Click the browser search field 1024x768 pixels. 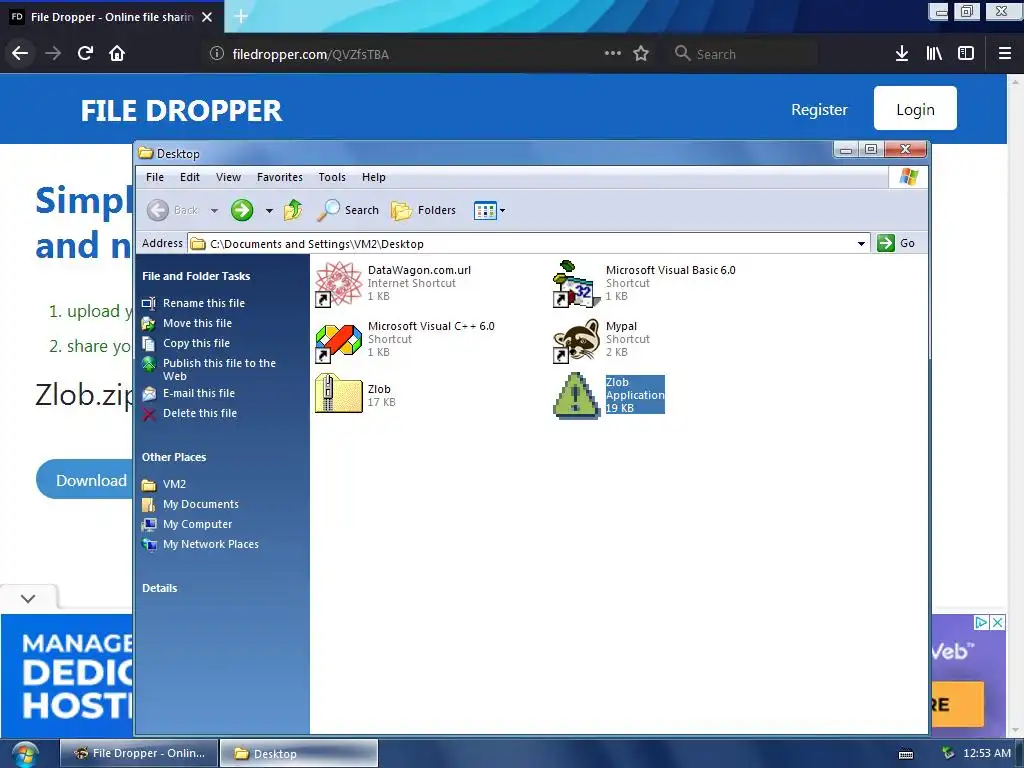pyautogui.click(x=744, y=54)
